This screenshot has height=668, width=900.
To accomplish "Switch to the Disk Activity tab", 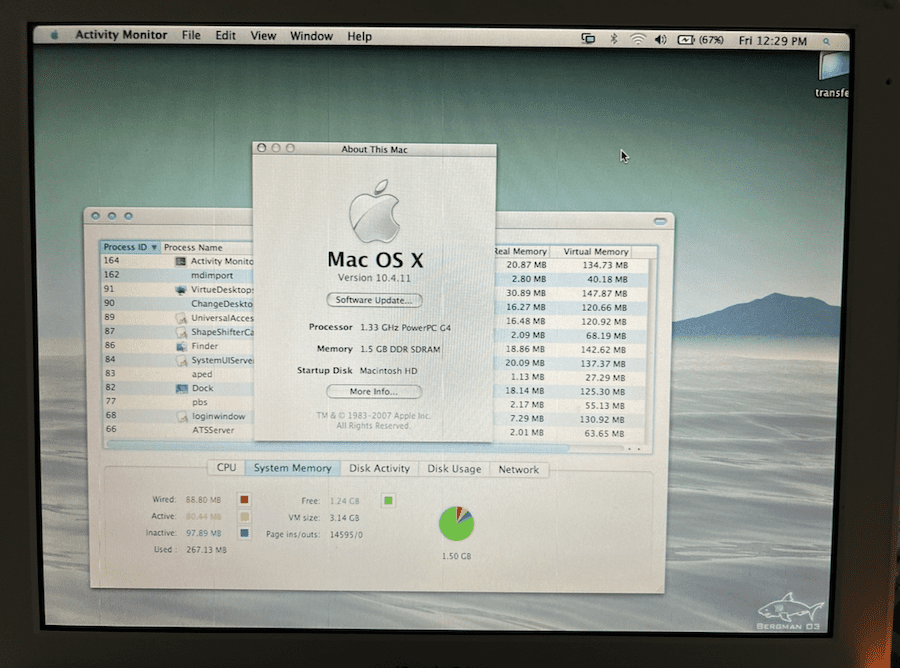I will click(x=379, y=468).
